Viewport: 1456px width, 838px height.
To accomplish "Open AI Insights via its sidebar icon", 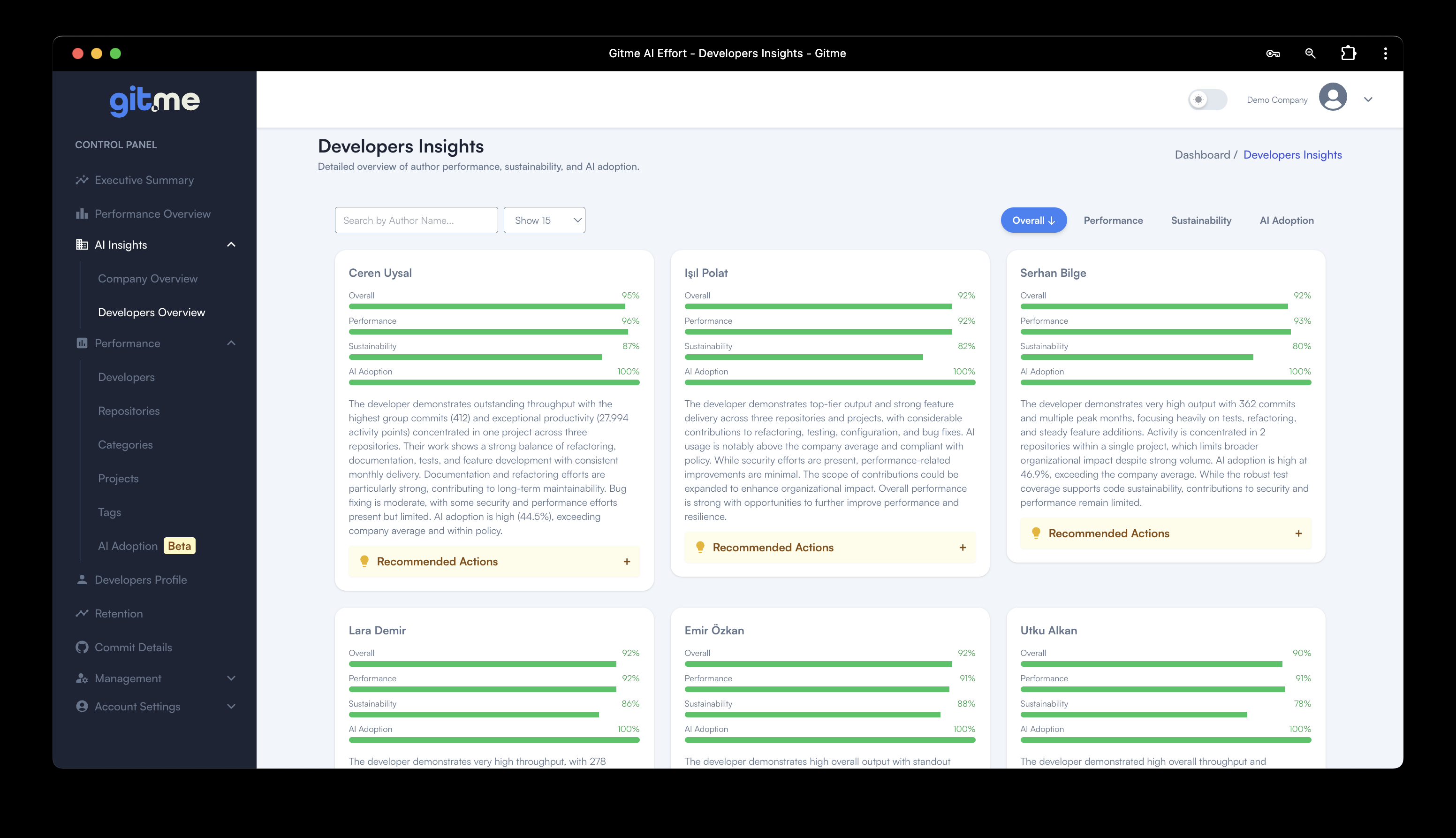I will pyautogui.click(x=82, y=244).
